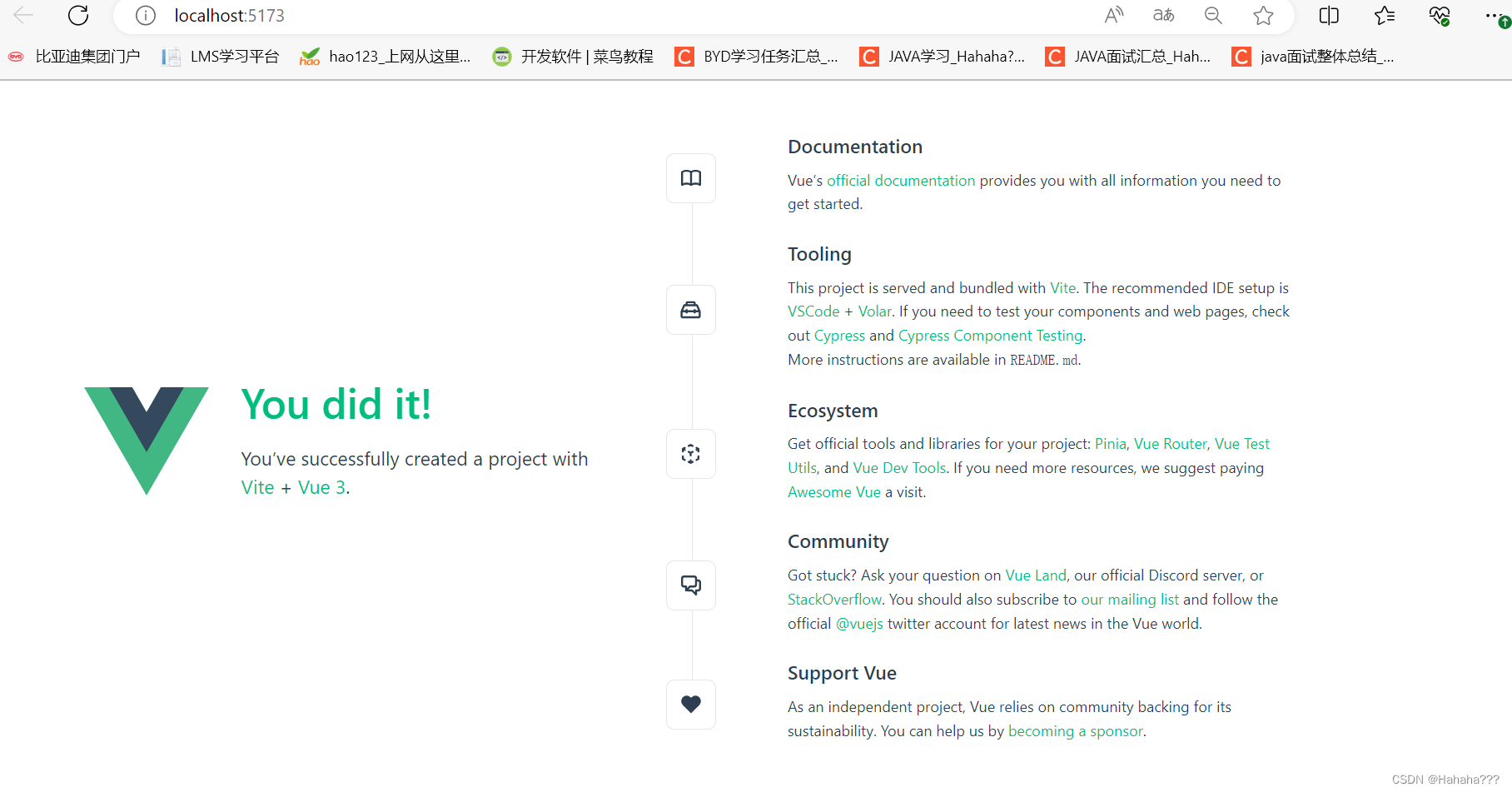
Task: Open the official documentation link
Action: 901,181
